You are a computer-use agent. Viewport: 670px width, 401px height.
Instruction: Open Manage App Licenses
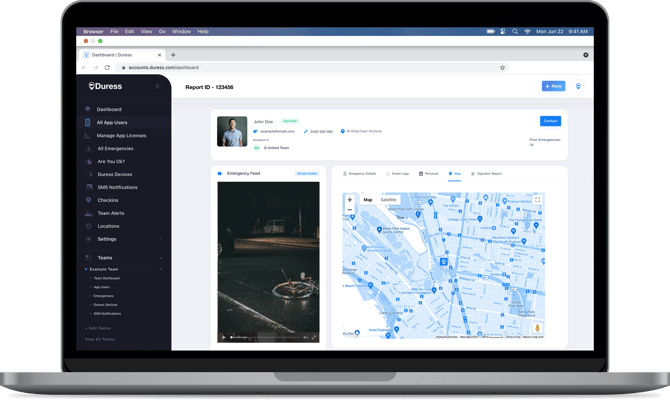click(x=121, y=136)
